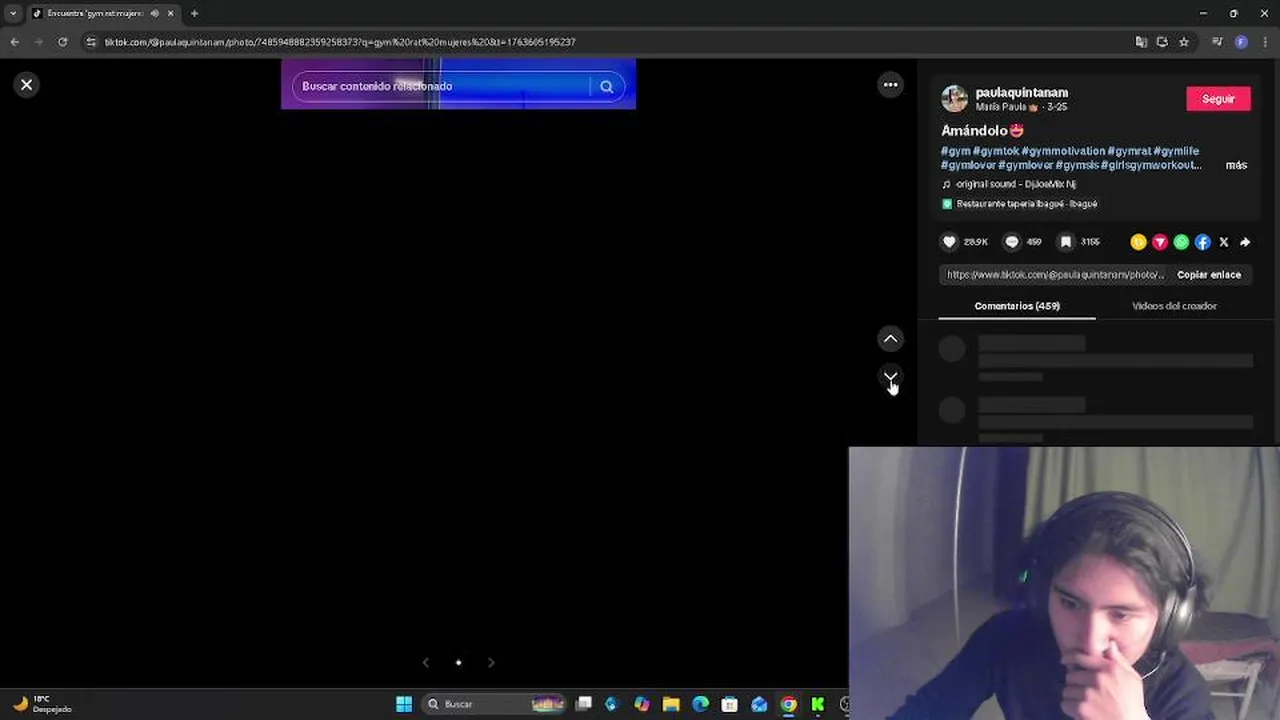The image size is (1280, 720).
Task: Open the paulaquintanam username link
Action: [1022, 92]
